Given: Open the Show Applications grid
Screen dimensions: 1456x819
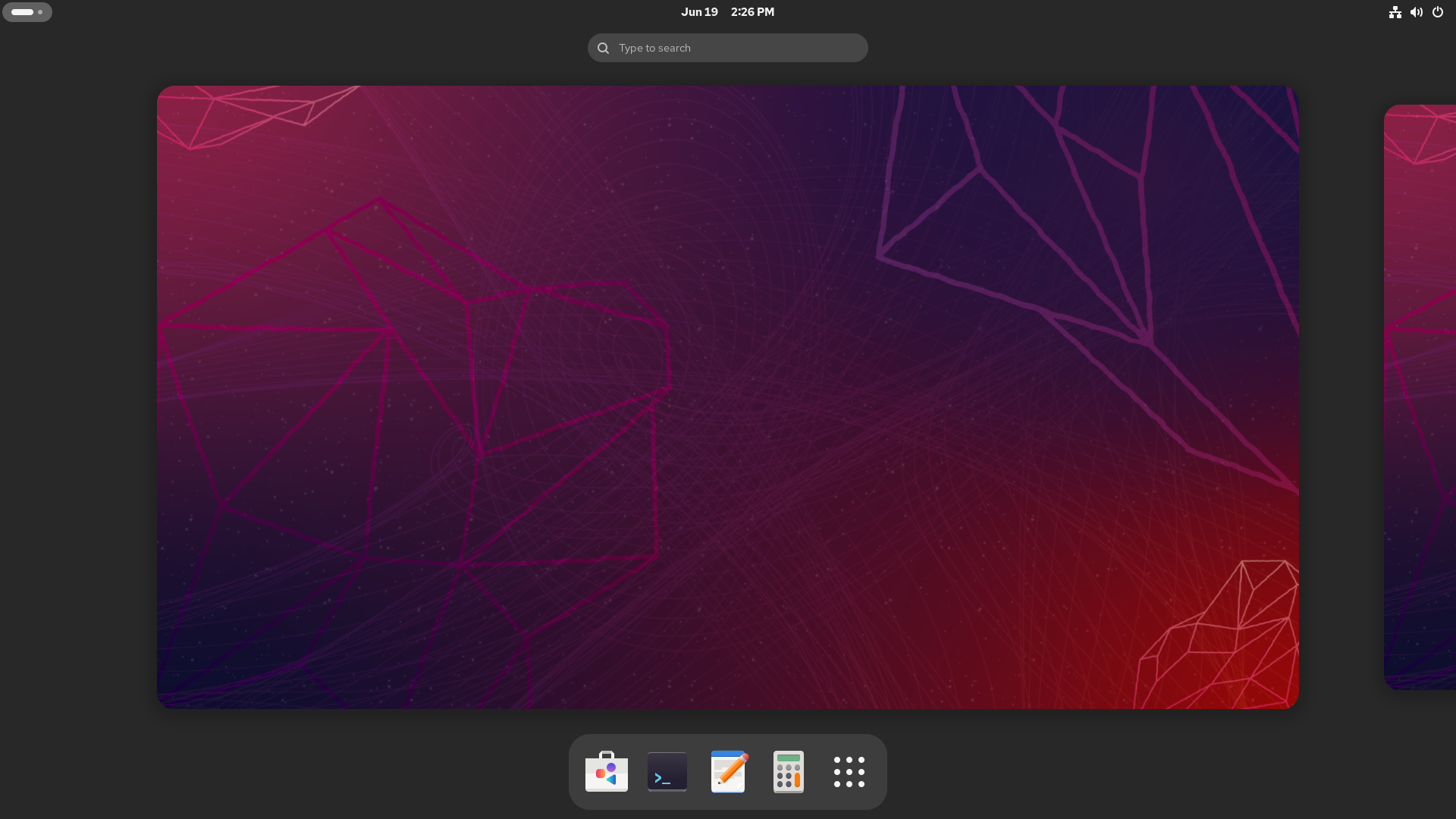Looking at the screenshot, I should click(849, 771).
